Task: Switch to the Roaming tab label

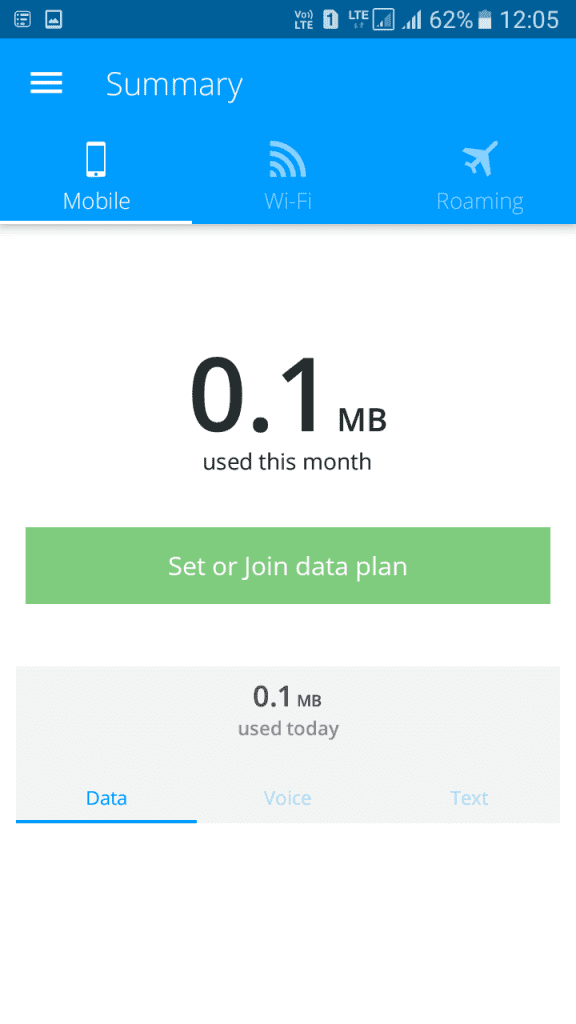Action: pyautogui.click(x=480, y=201)
